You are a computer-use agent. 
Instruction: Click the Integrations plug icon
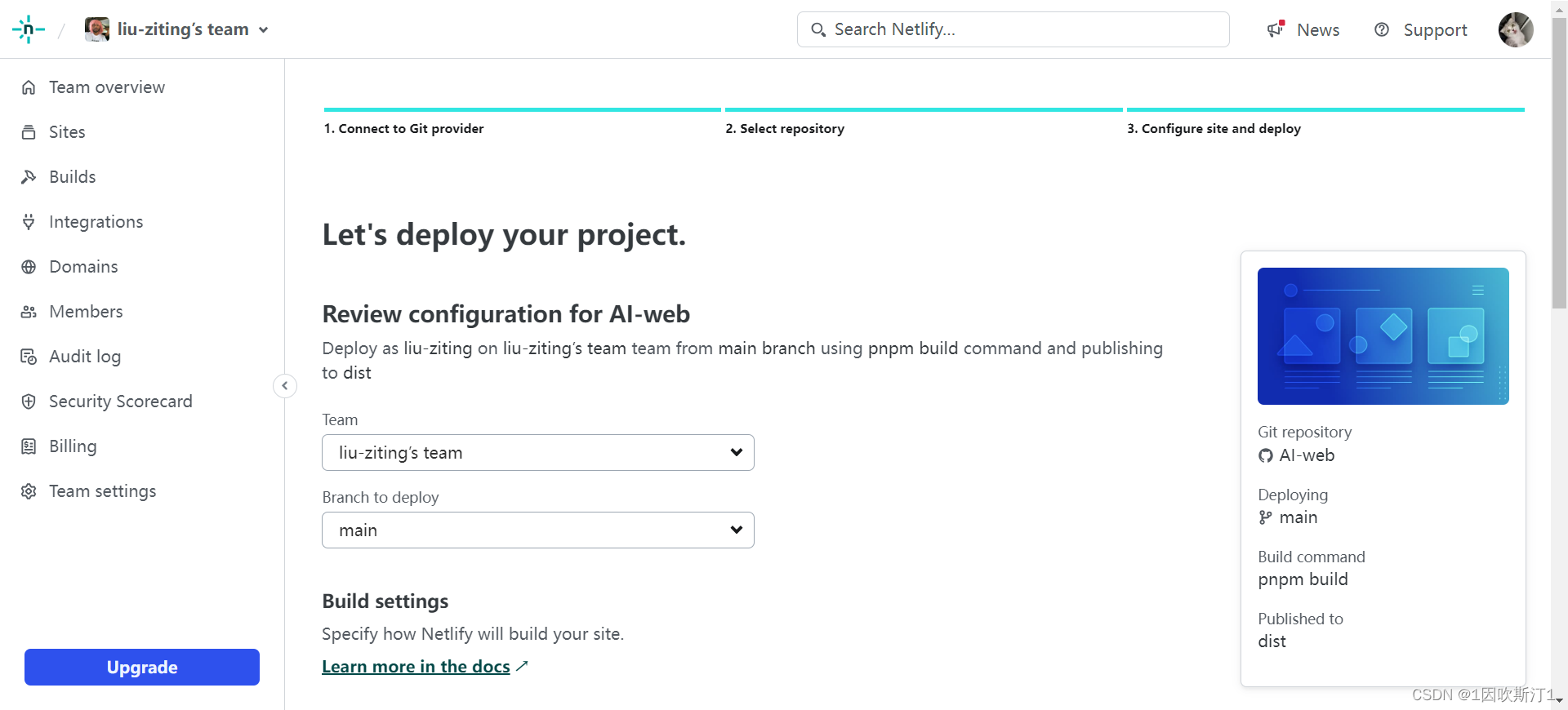pos(29,222)
